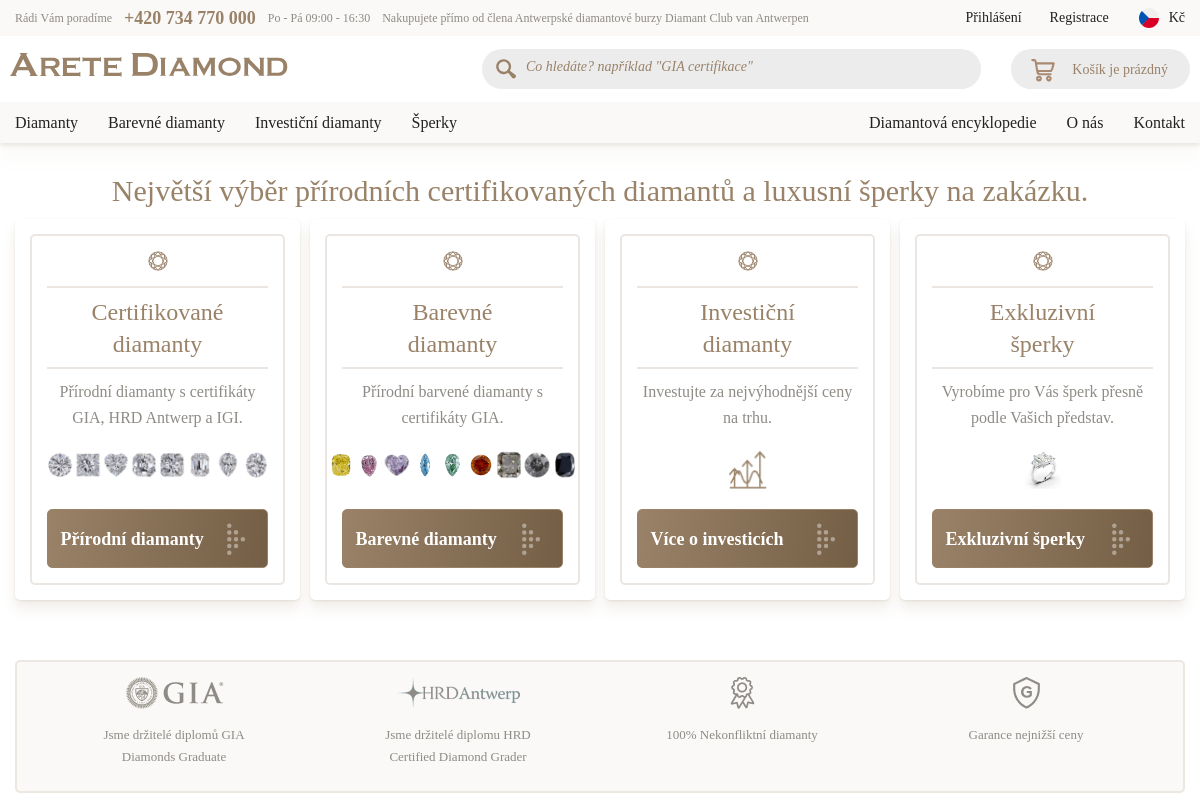Viewport: 1200px width, 800px height.
Task: Select the heart-shaped diamond icon
Action: pos(115,464)
